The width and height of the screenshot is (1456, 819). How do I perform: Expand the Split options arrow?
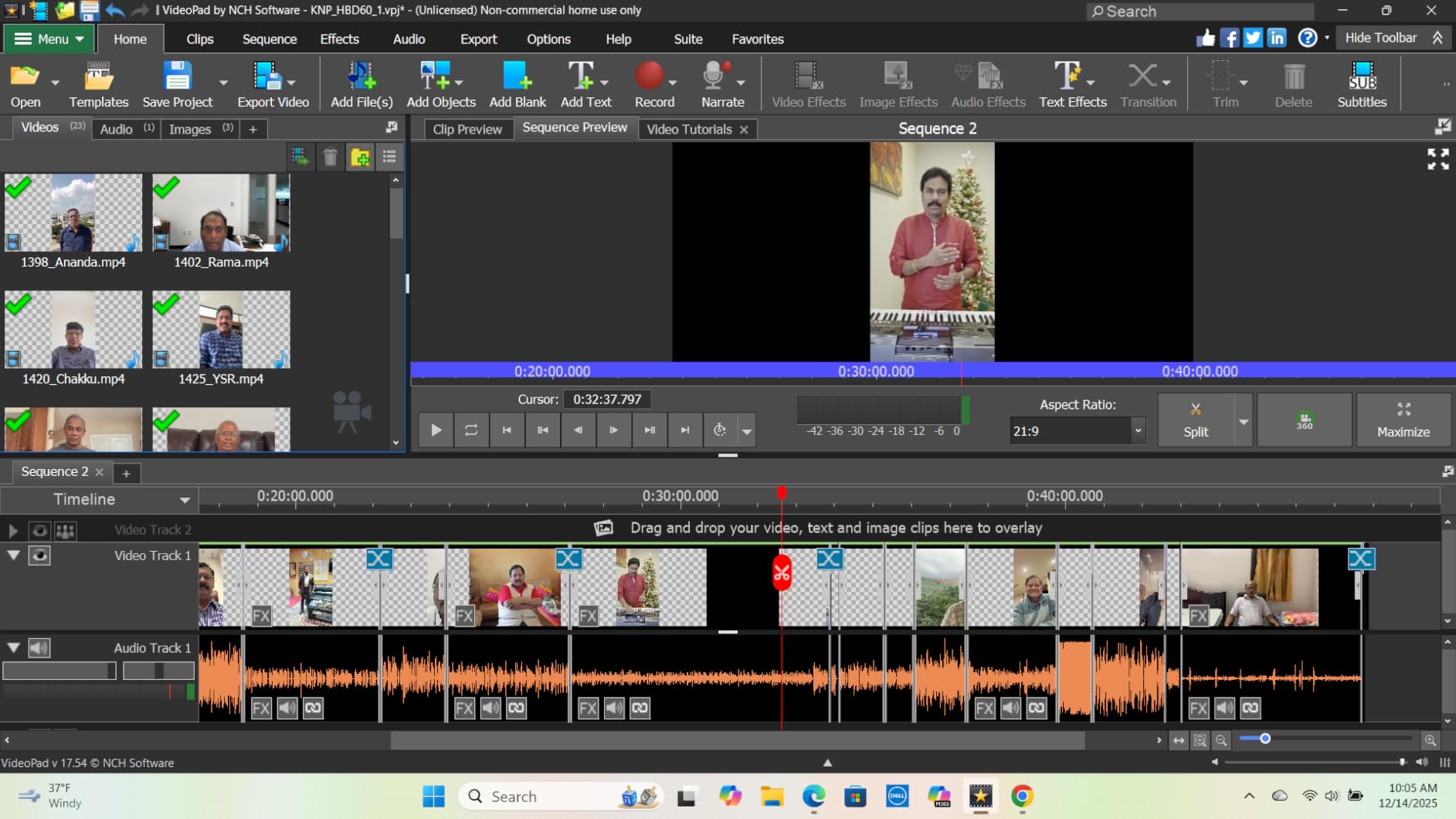pos(1243,422)
